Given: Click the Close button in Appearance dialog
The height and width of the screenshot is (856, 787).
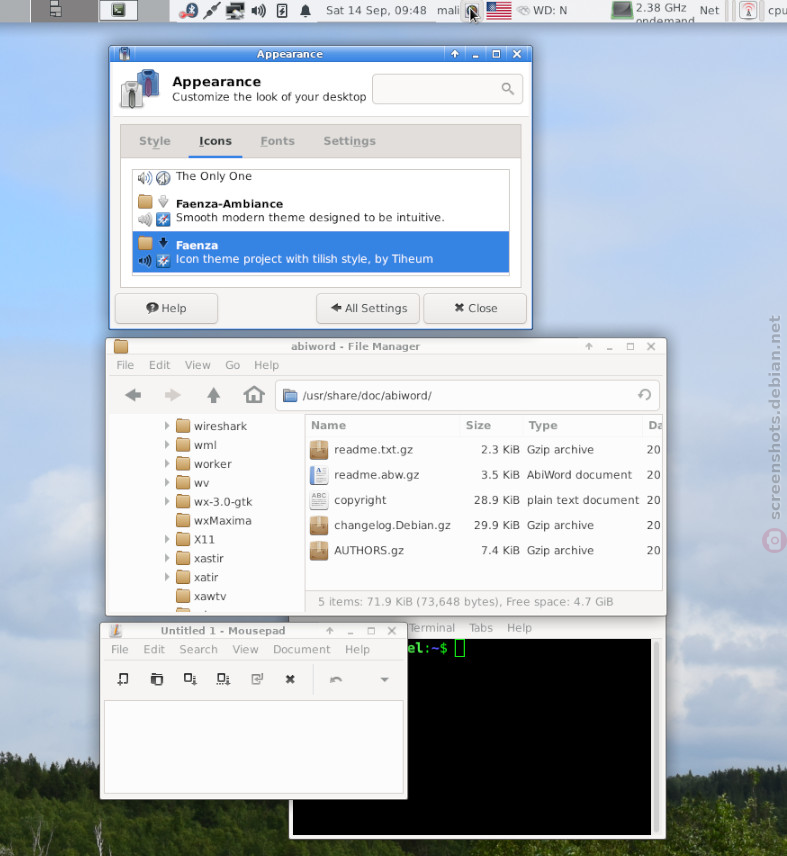Looking at the screenshot, I should click(475, 308).
